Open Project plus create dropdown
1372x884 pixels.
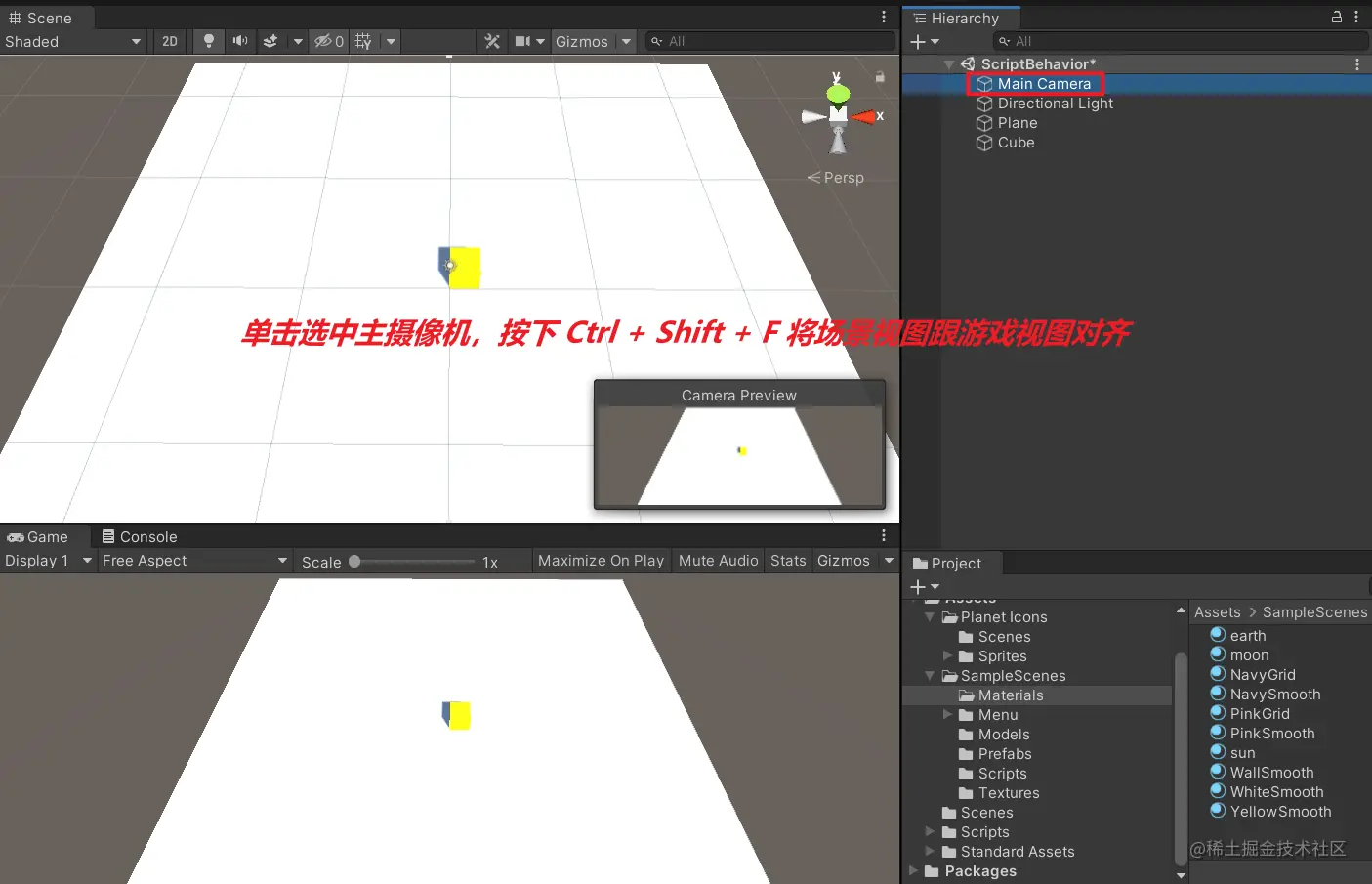click(x=924, y=587)
